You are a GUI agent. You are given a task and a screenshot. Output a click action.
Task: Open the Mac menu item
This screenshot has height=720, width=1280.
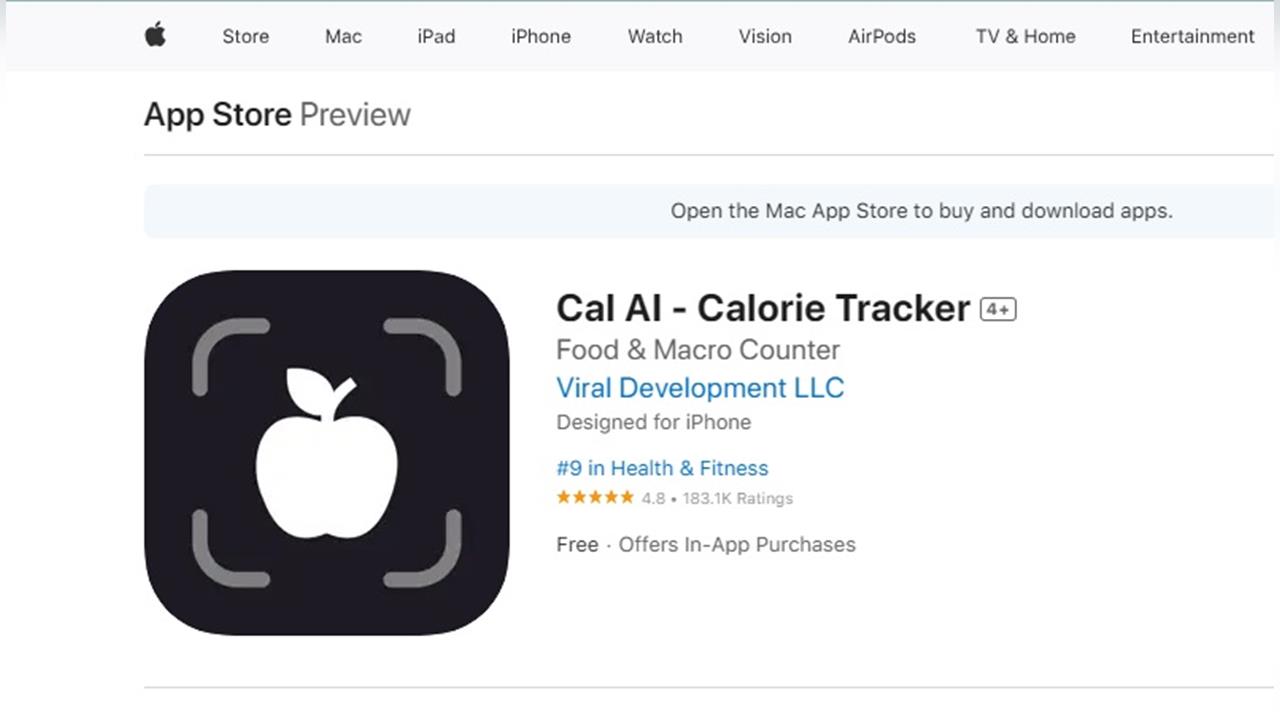point(343,36)
